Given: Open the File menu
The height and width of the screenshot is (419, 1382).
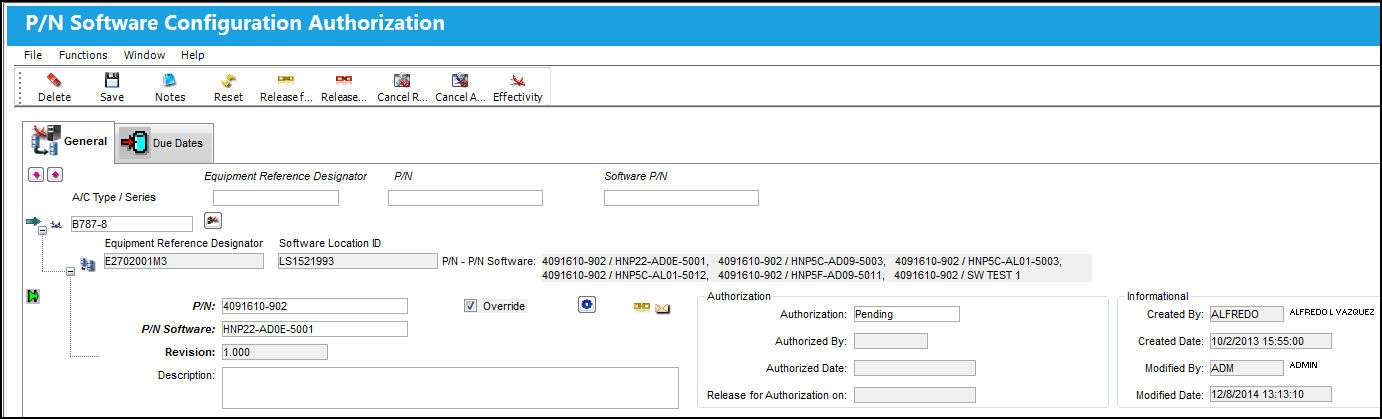Looking at the screenshot, I should click(x=33, y=55).
